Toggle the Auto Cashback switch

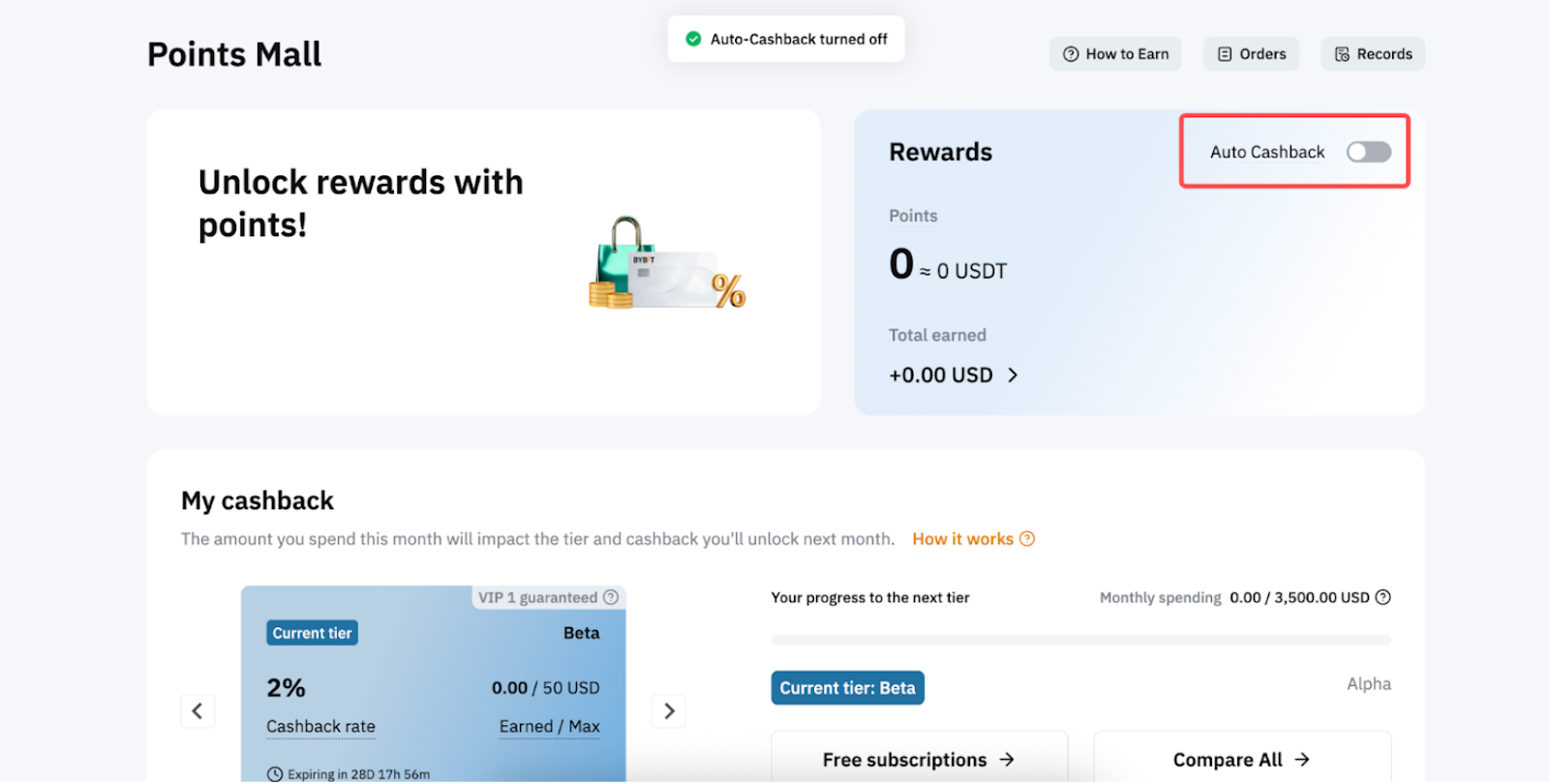(1368, 152)
